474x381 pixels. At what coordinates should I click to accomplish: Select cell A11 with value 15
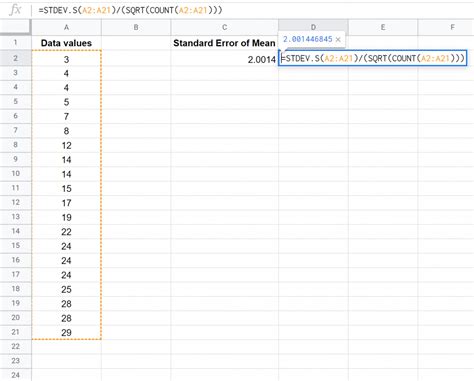click(66, 189)
